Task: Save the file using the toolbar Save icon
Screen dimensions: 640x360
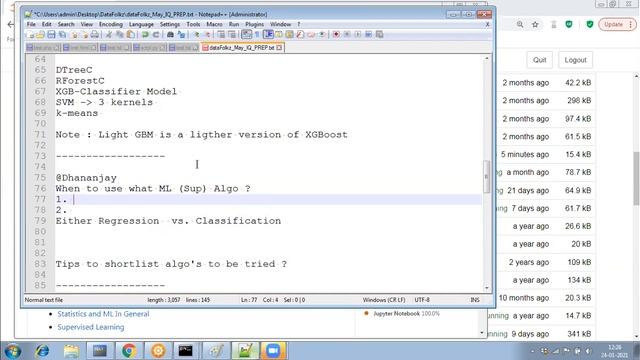Action: (x=51, y=35)
